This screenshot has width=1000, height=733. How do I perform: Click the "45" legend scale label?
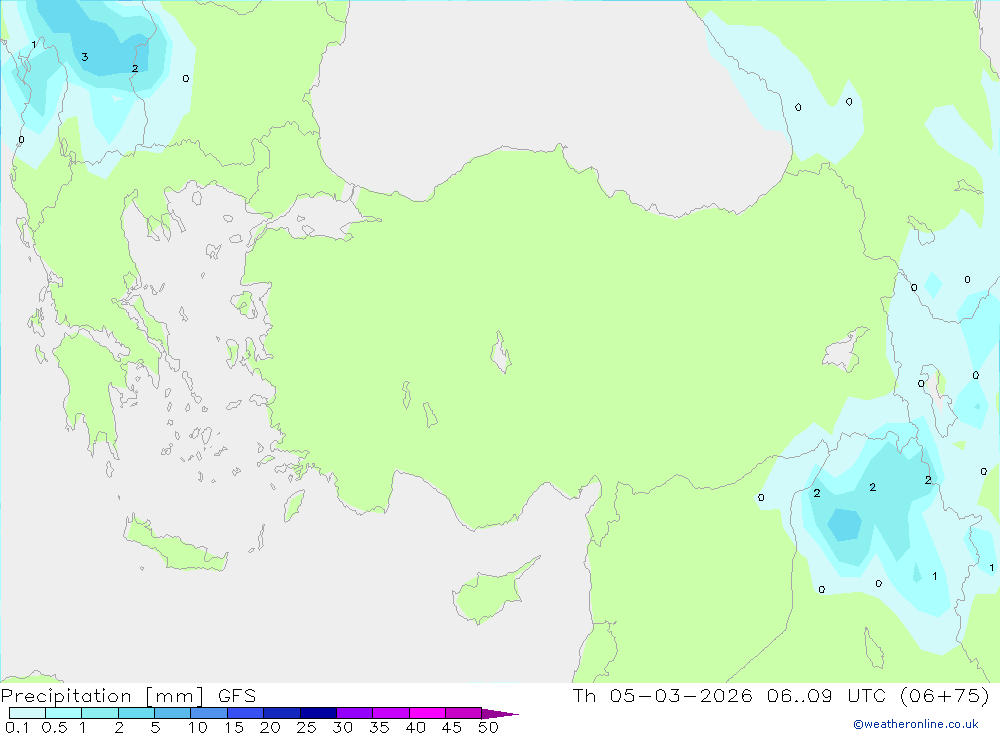(452, 727)
